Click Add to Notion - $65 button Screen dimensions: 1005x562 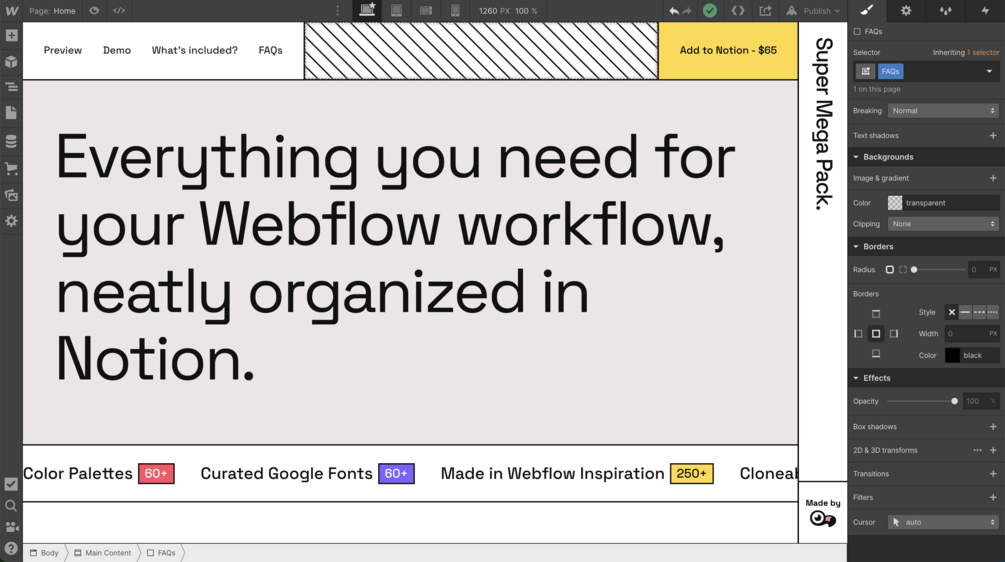(728, 51)
